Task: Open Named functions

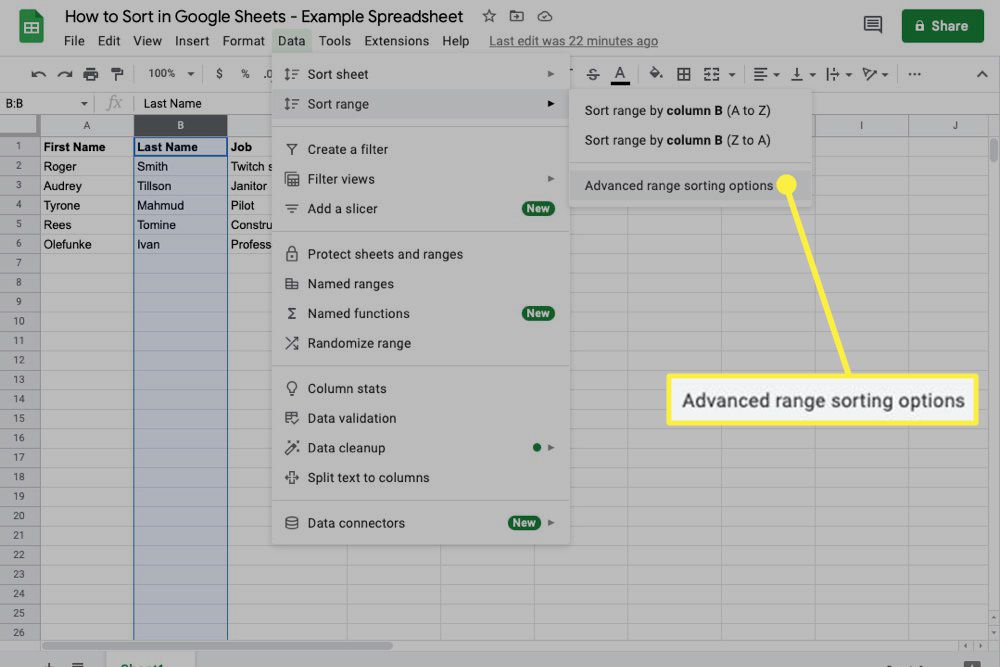Action: pyautogui.click(x=420, y=313)
